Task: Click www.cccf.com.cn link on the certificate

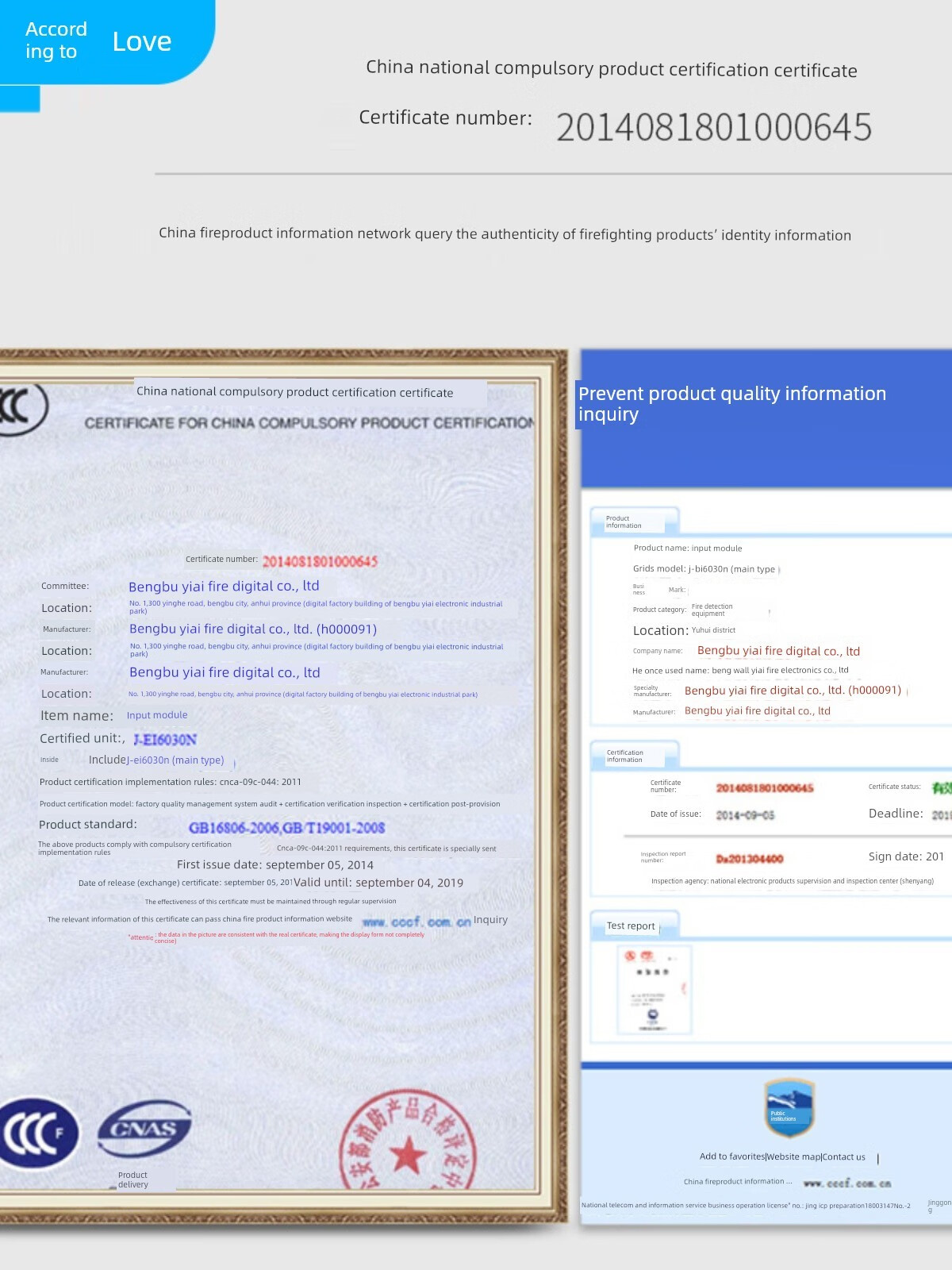Action: coord(416,922)
